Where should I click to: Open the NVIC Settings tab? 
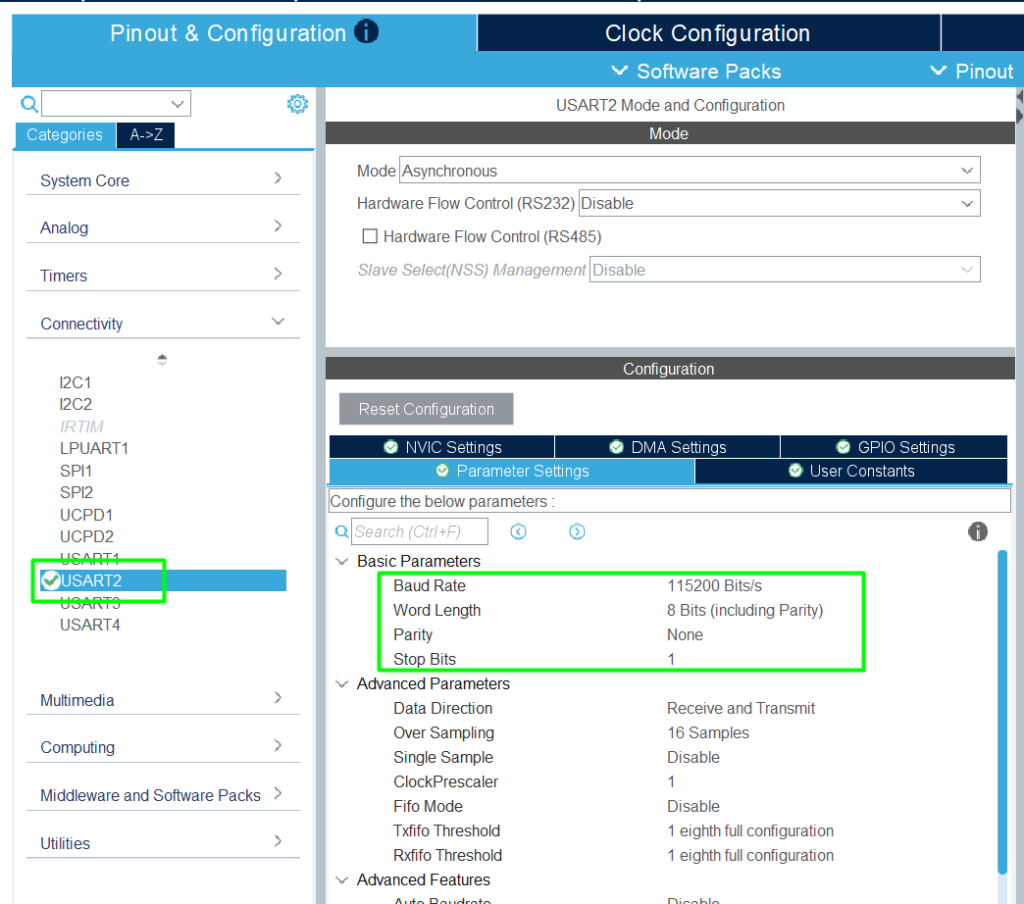[x=442, y=447]
